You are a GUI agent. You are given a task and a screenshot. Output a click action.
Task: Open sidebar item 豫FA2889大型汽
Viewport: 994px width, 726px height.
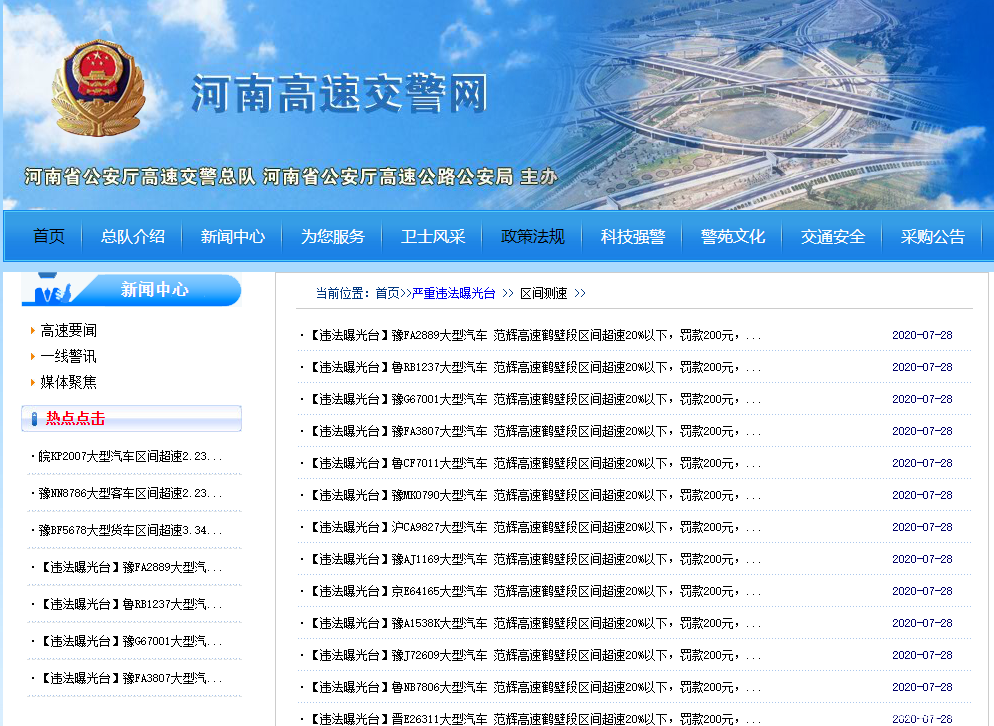(130, 567)
